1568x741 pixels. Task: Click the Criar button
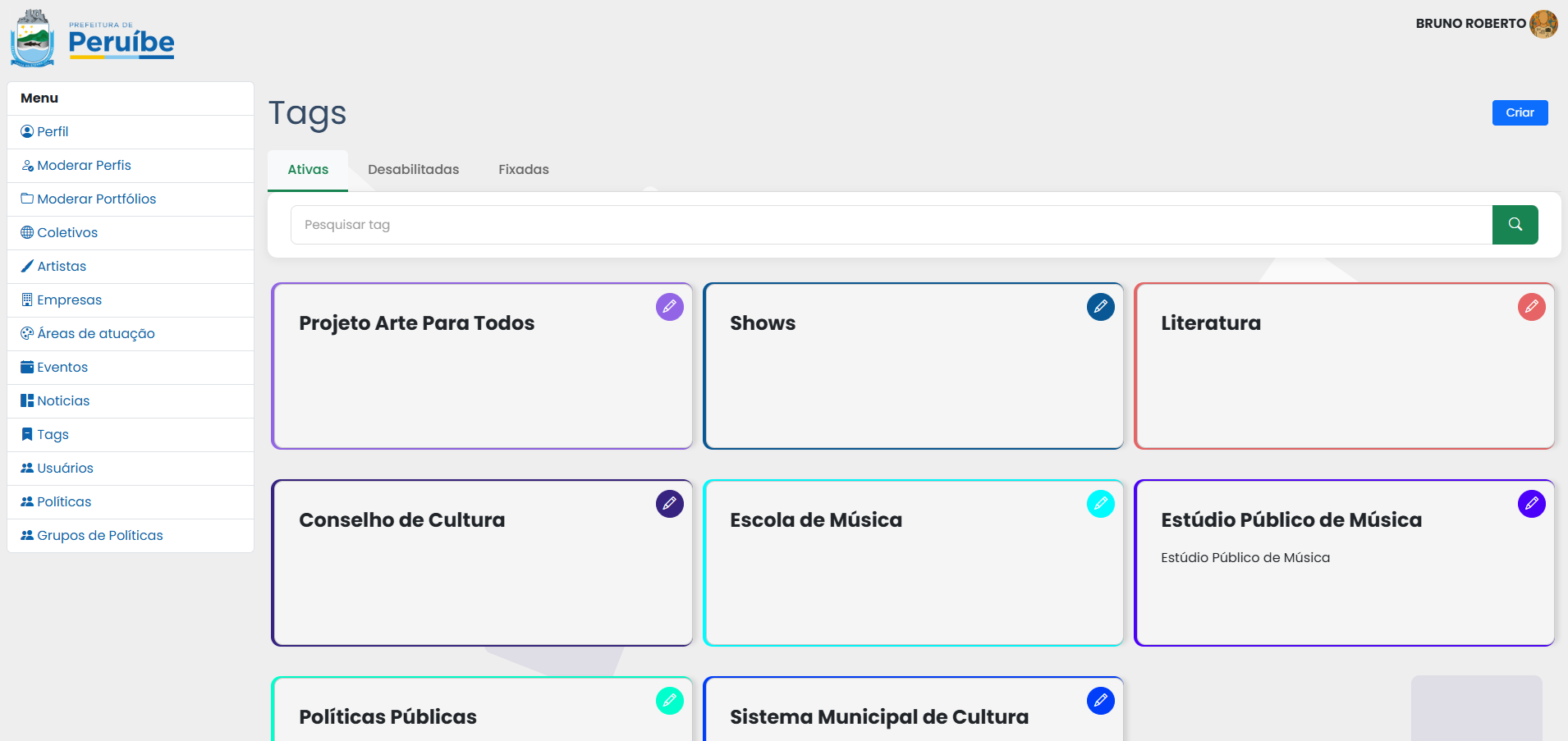click(x=1520, y=112)
